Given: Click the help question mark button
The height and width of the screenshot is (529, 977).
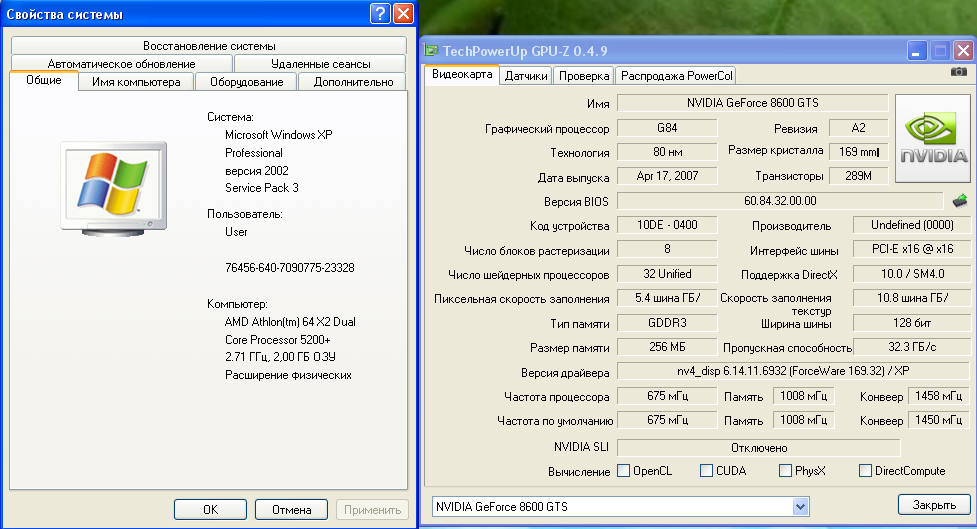Looking at the screenshot, I should point(379,13).
